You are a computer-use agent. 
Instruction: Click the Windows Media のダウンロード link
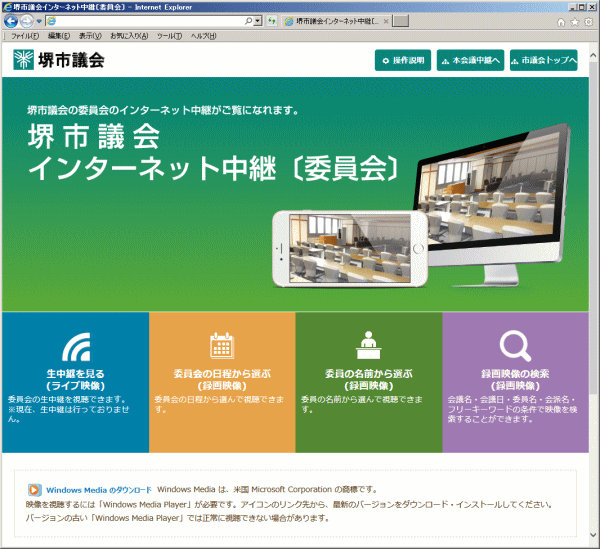(99, 490)
